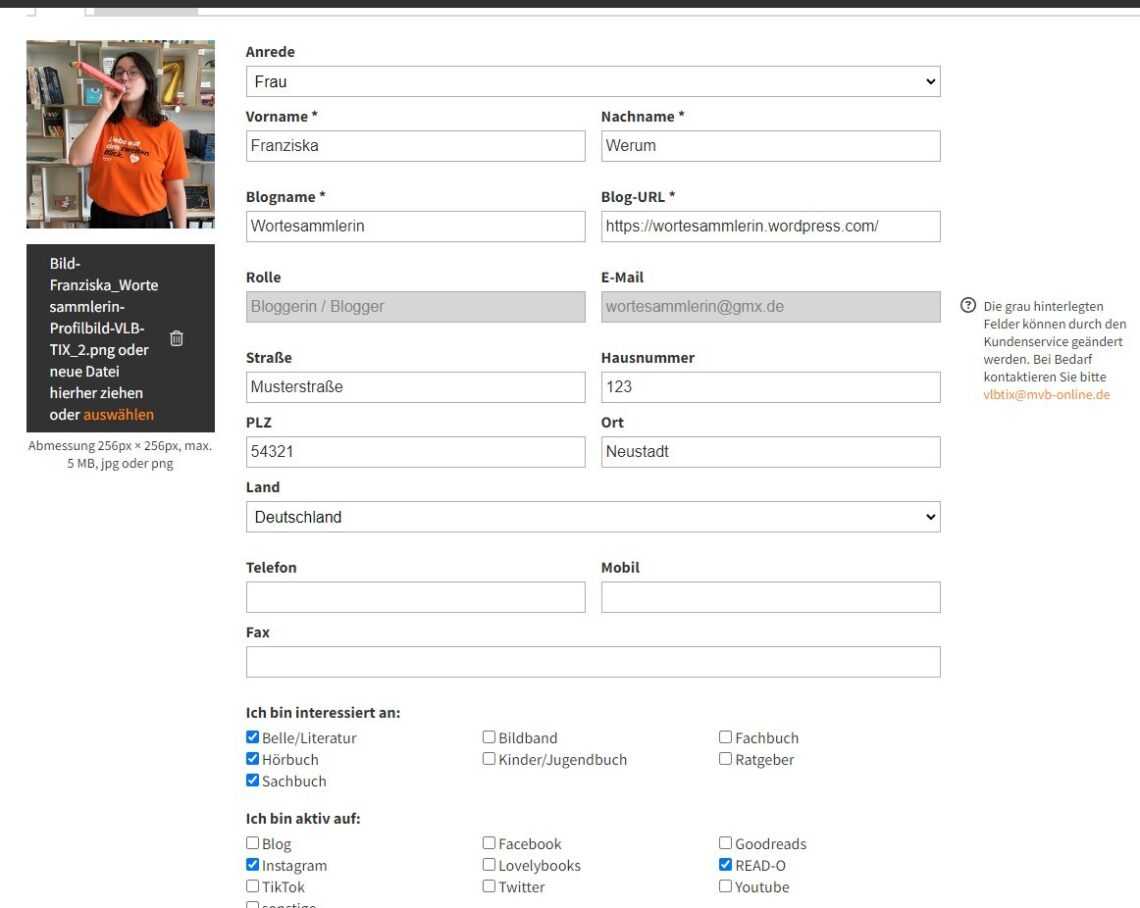The height and width of the screenshot is (908, 1140).
Task: Click the help question mark icon
Action: tap(967, 306)
